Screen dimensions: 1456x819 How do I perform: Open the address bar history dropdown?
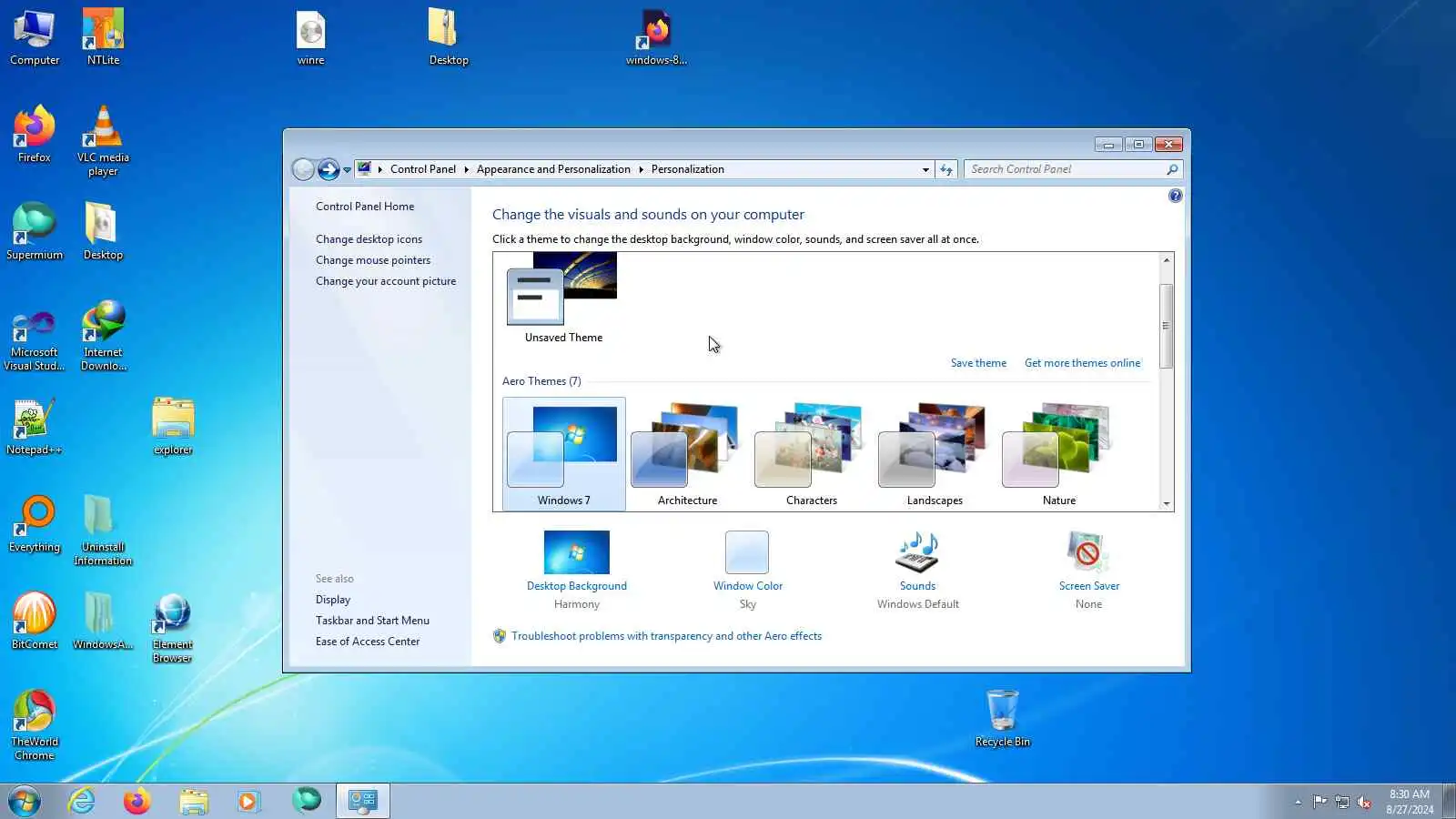(925, 169)
